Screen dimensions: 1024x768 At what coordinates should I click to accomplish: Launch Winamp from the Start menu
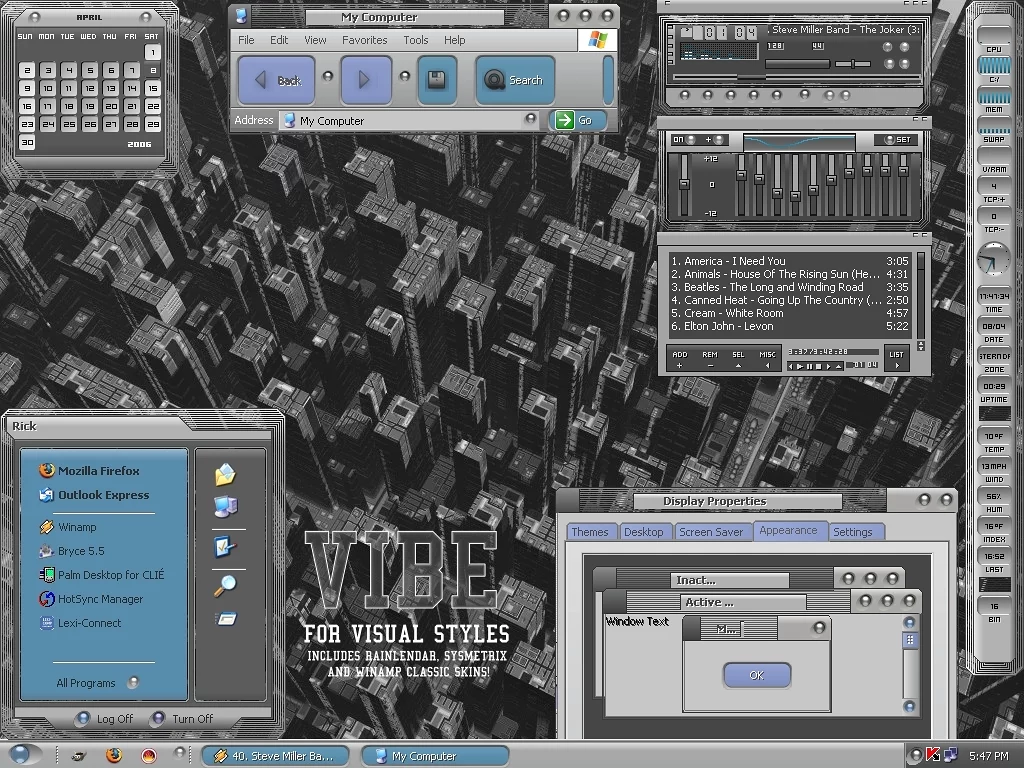[77, 527]
